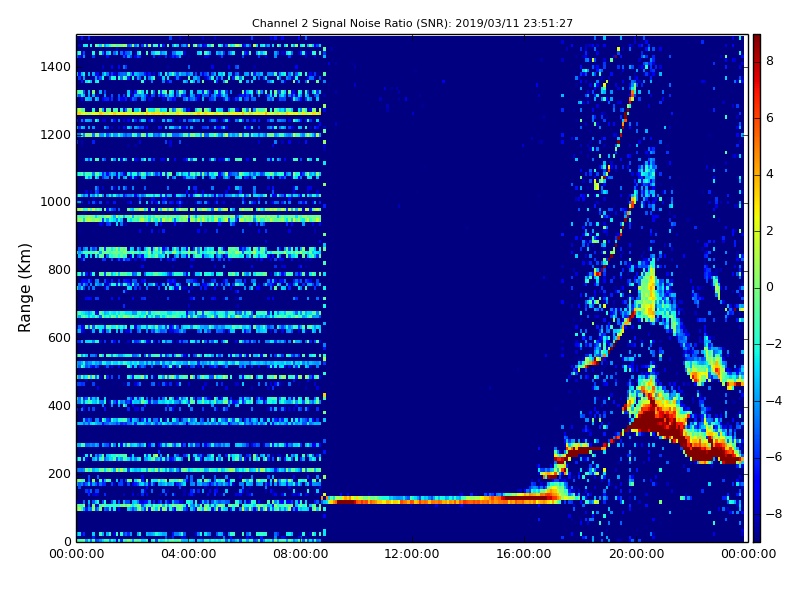Screen dimensions: 800x600
Task: Click the green middle of the colorbar near 0
Action: point(757,287)
